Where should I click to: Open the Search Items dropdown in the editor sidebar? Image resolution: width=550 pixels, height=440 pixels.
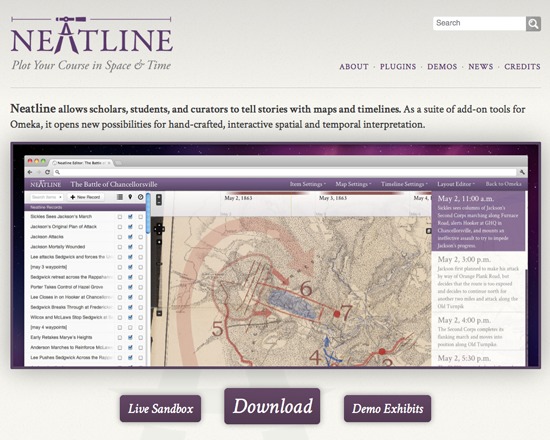pyautogui.click(x=46, y=197)
